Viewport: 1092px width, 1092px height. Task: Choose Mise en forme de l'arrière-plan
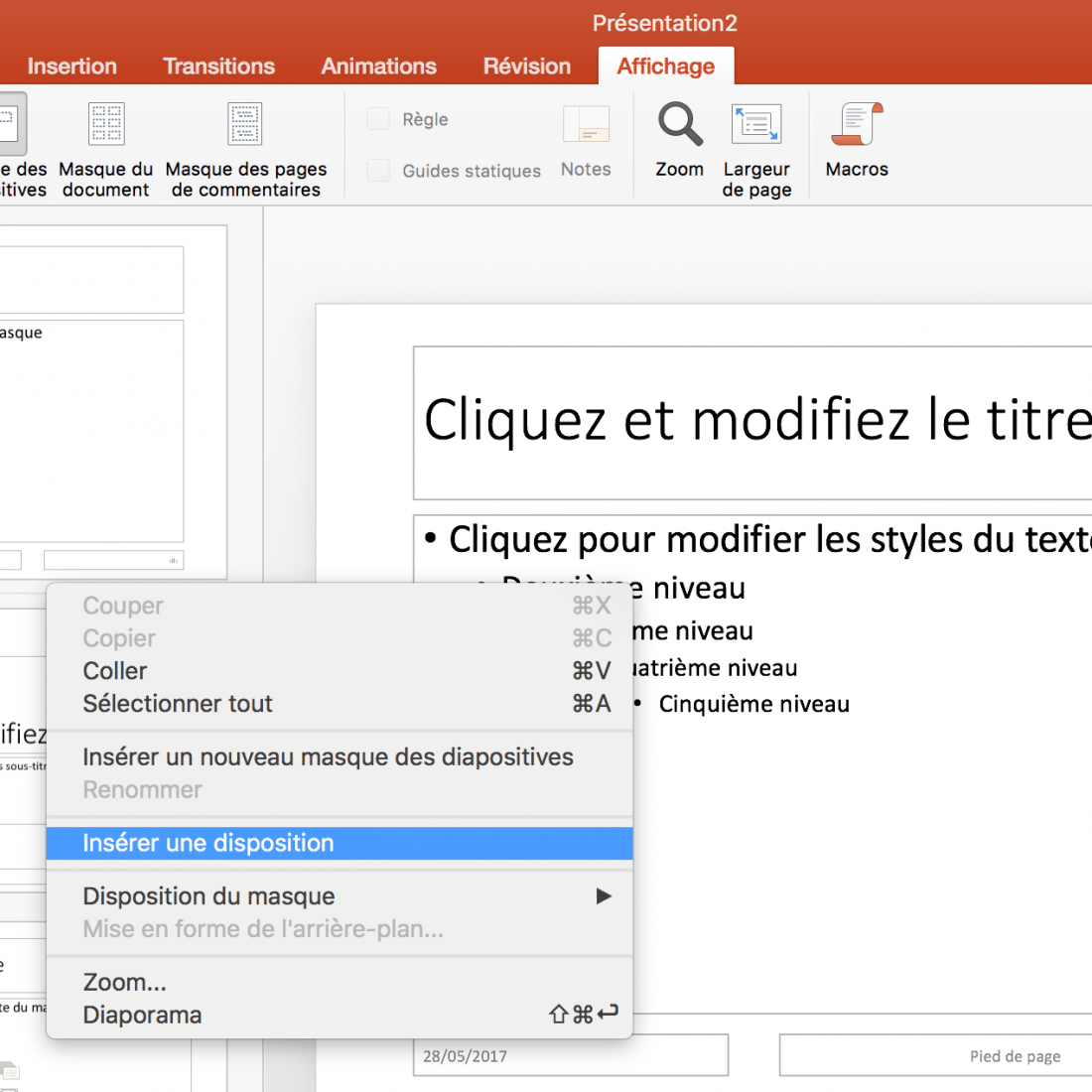[x=340, y=930]
